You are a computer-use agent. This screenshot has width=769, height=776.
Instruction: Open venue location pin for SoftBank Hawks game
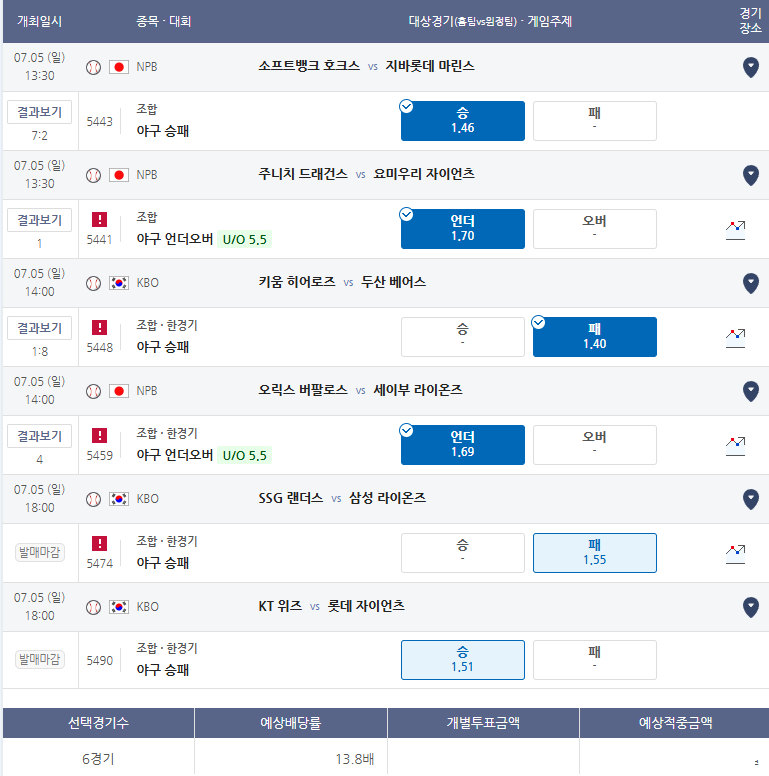click(751, 67)
